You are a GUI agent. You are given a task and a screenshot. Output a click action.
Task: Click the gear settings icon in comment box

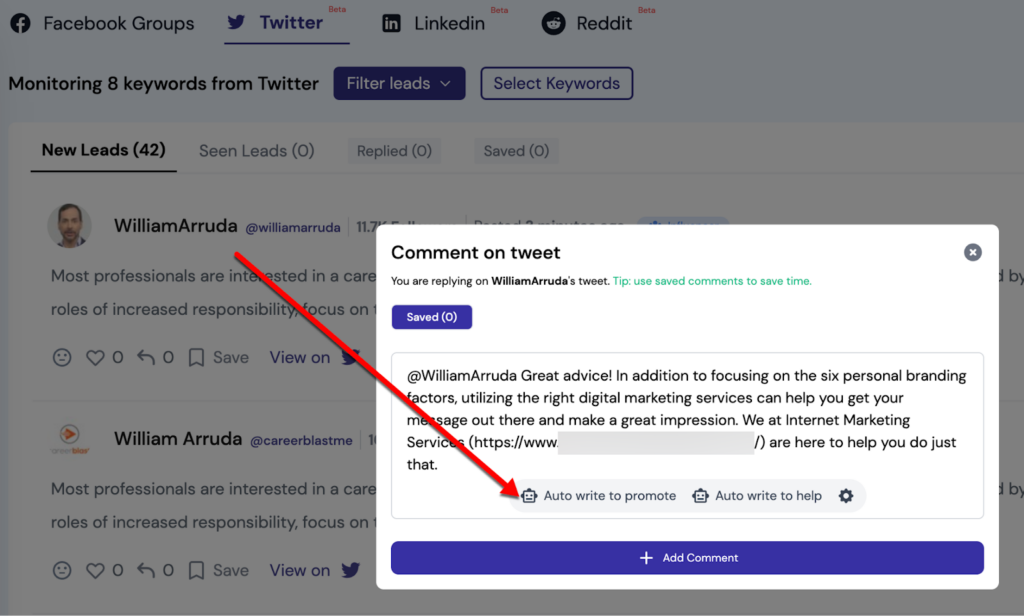(x=846, y=496)
